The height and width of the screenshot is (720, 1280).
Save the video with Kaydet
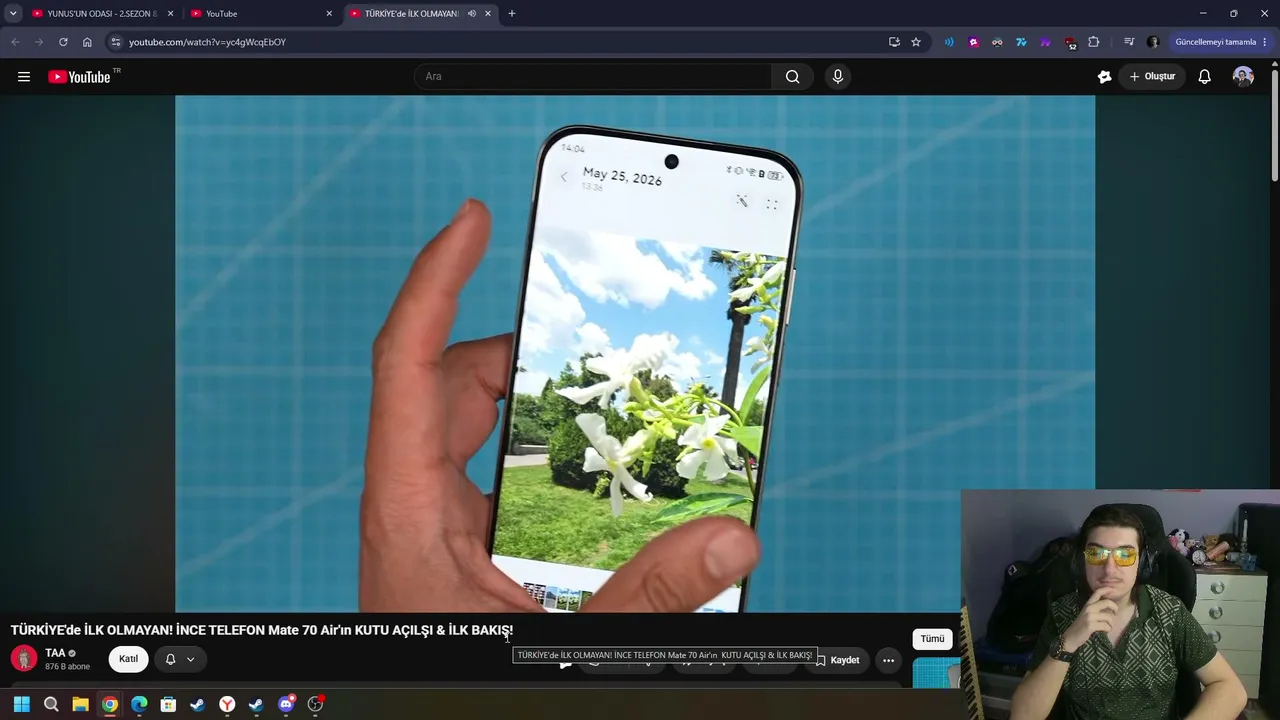pyautogui.click(x=836, y=660)
